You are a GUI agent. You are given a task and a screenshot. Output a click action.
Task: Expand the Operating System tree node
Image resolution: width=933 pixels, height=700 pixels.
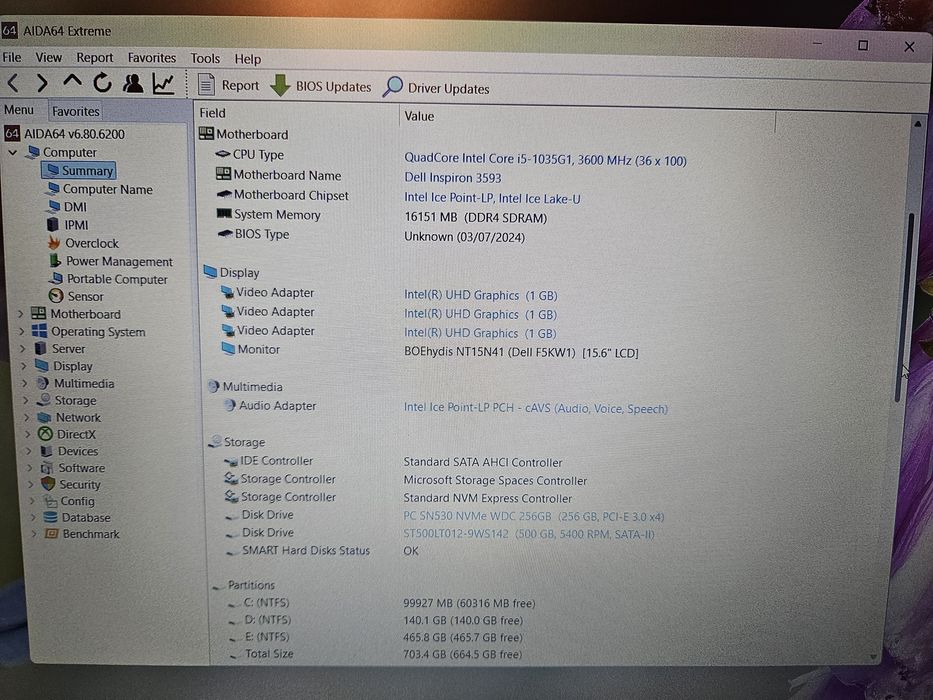click(x=21, y=331)
